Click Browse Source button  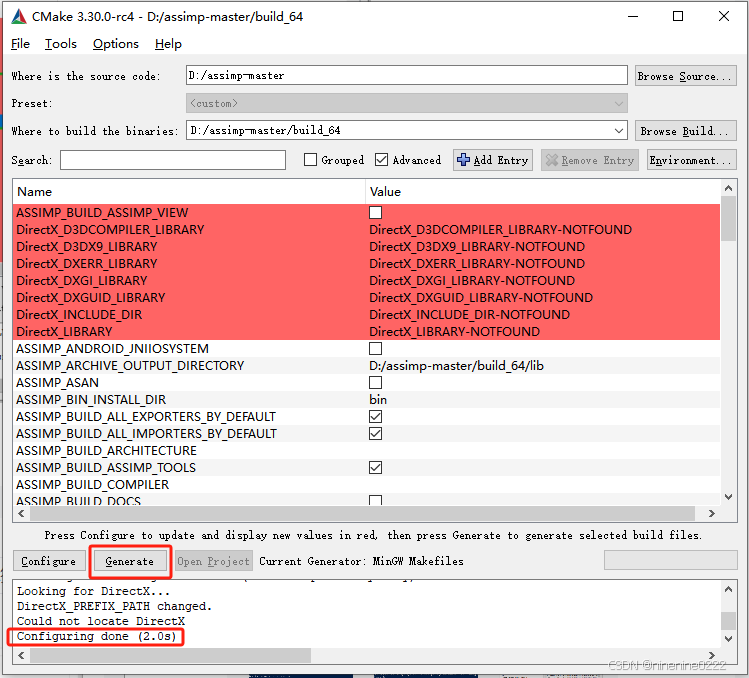685,76
